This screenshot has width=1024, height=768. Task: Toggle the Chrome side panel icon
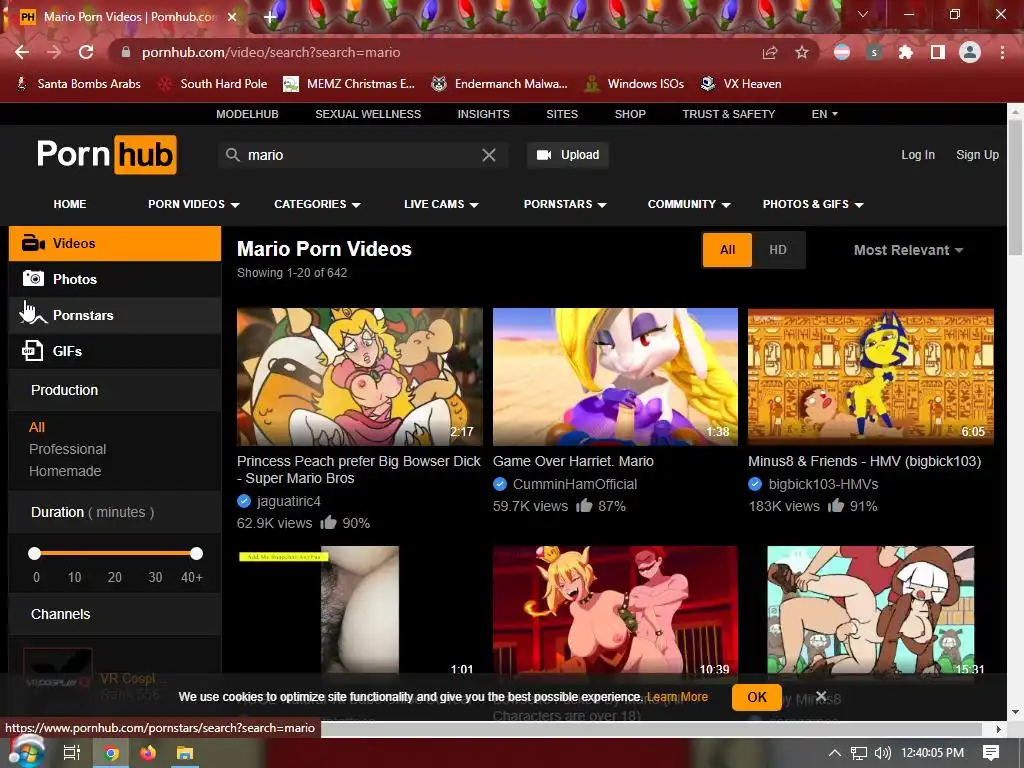938,52
